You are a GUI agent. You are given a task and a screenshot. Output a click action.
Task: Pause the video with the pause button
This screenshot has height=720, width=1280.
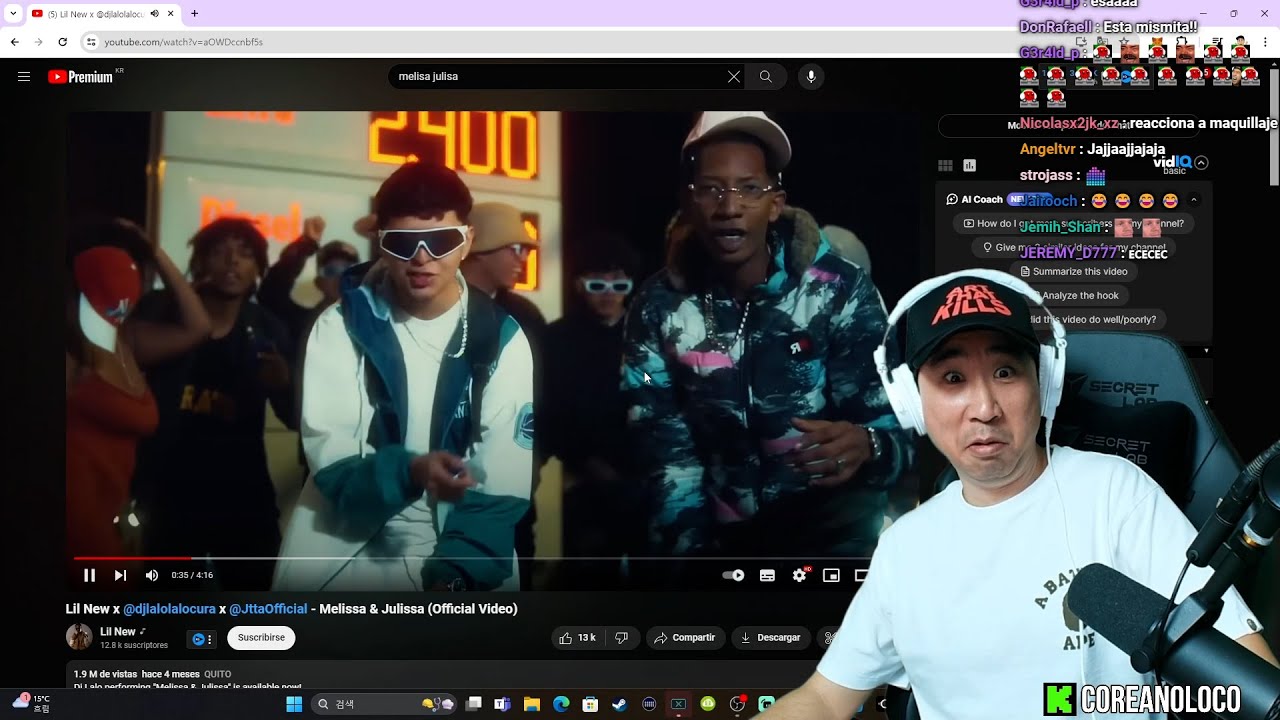pos(89,575)
